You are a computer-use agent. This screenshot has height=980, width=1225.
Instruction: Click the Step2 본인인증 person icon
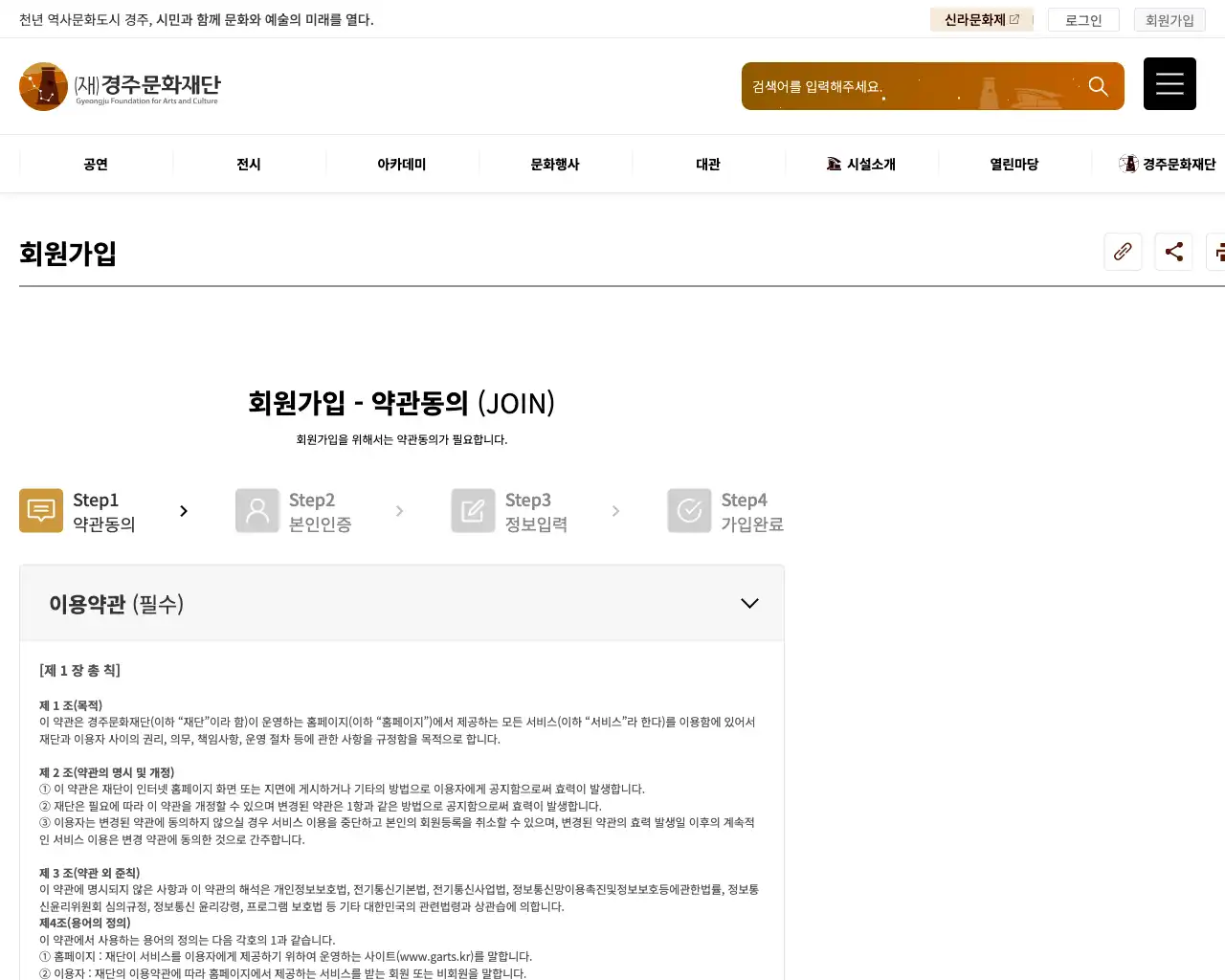point(256,510)
